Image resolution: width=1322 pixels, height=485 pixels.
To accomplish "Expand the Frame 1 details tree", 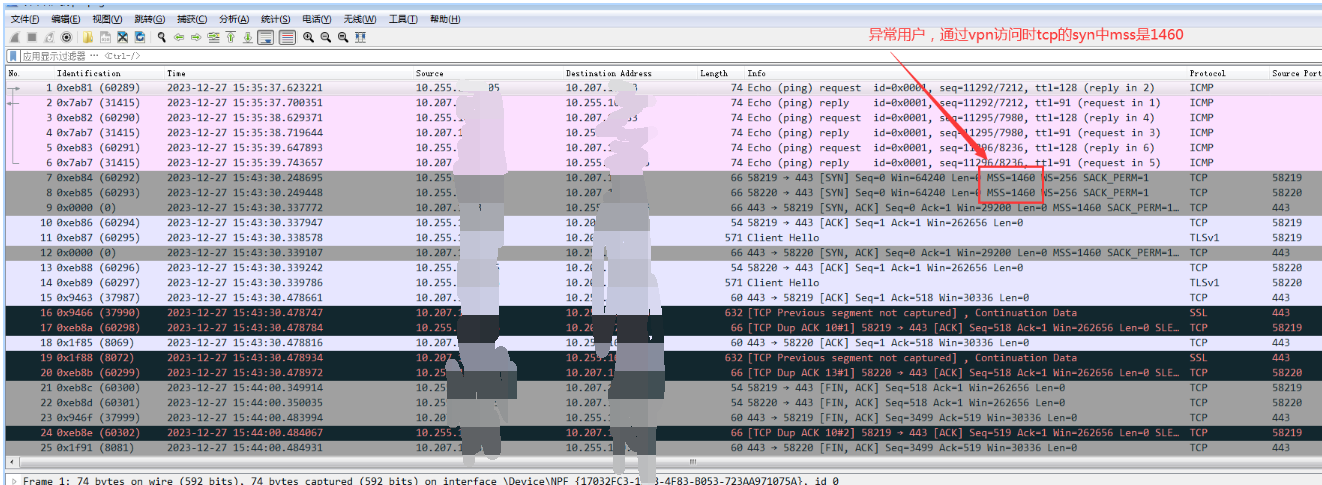I will tap(14, 481).
